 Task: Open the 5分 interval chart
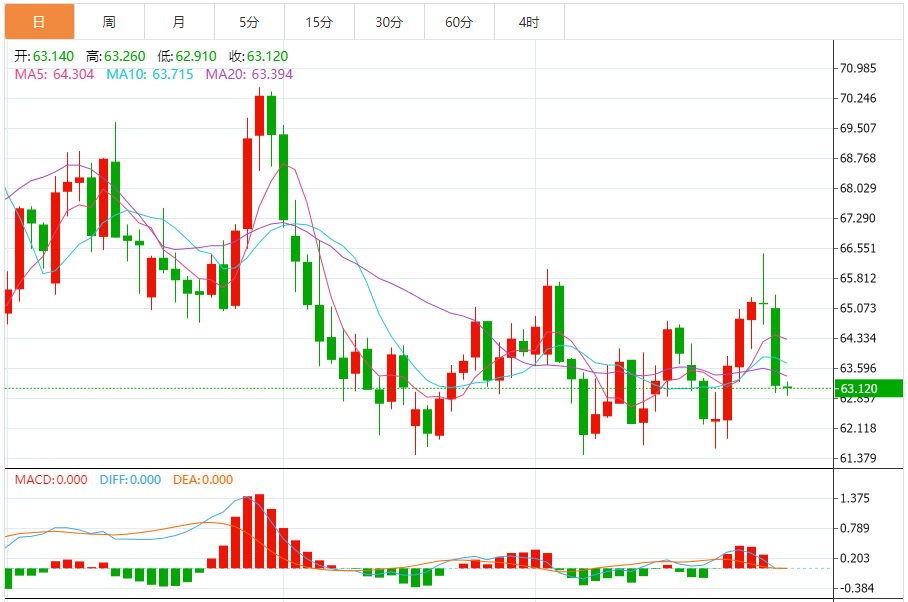[x=249, y=21]
